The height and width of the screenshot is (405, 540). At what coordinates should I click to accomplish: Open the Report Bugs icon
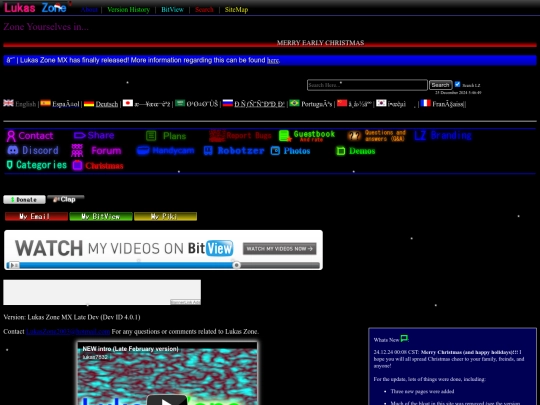coord(240,136)
